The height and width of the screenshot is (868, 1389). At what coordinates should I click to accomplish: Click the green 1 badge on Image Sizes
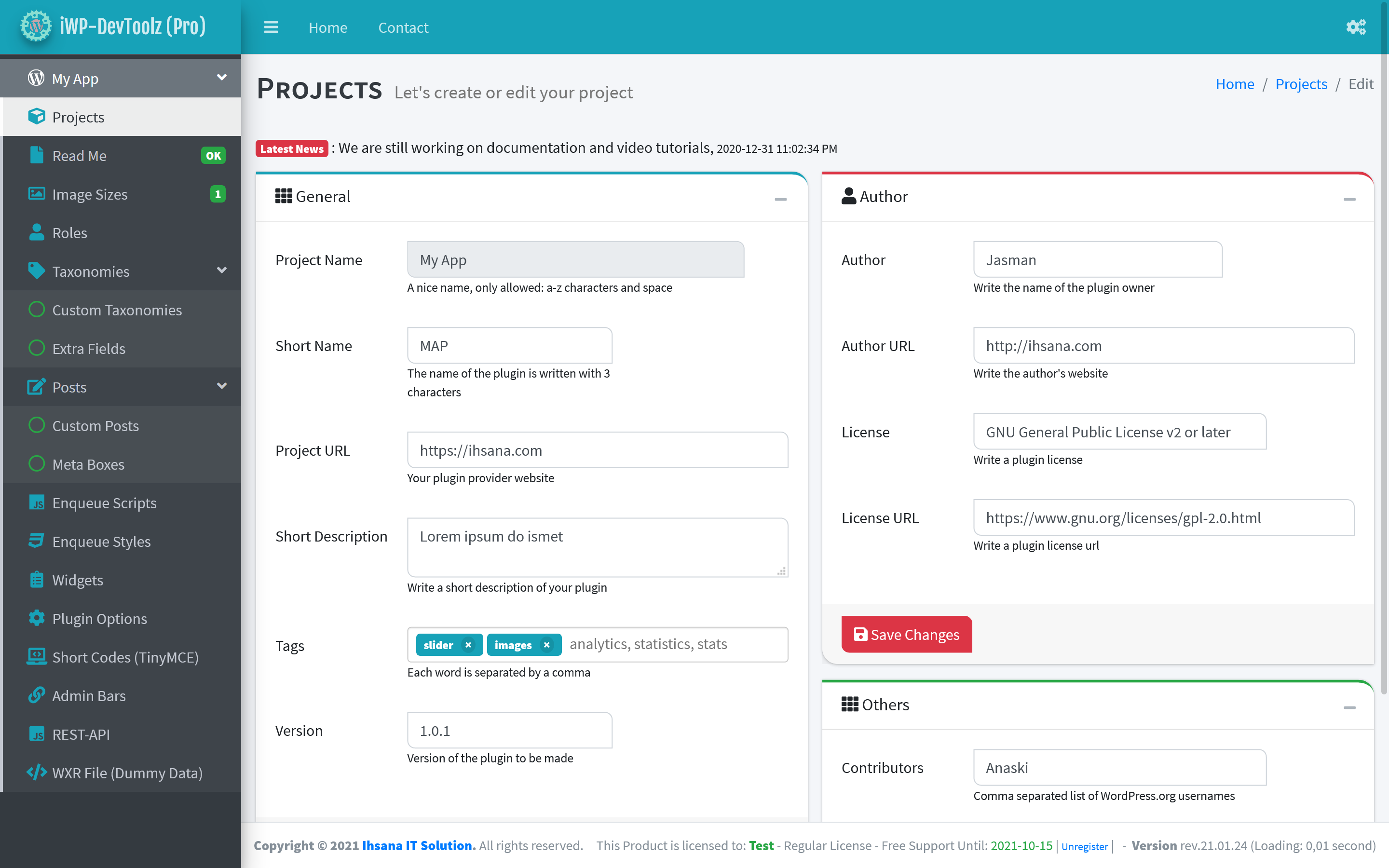[218, 193]
